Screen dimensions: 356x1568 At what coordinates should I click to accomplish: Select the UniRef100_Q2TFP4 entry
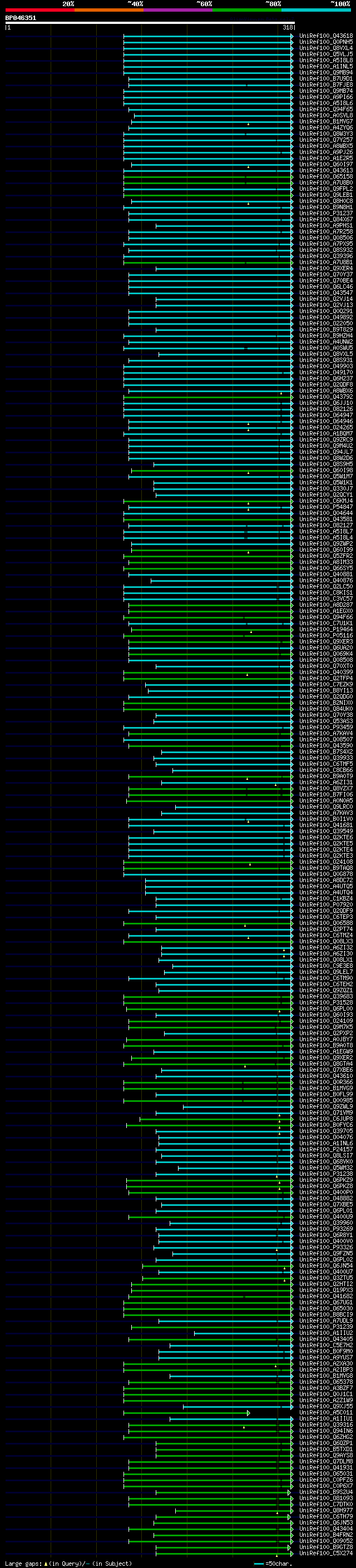pos(325,679)
